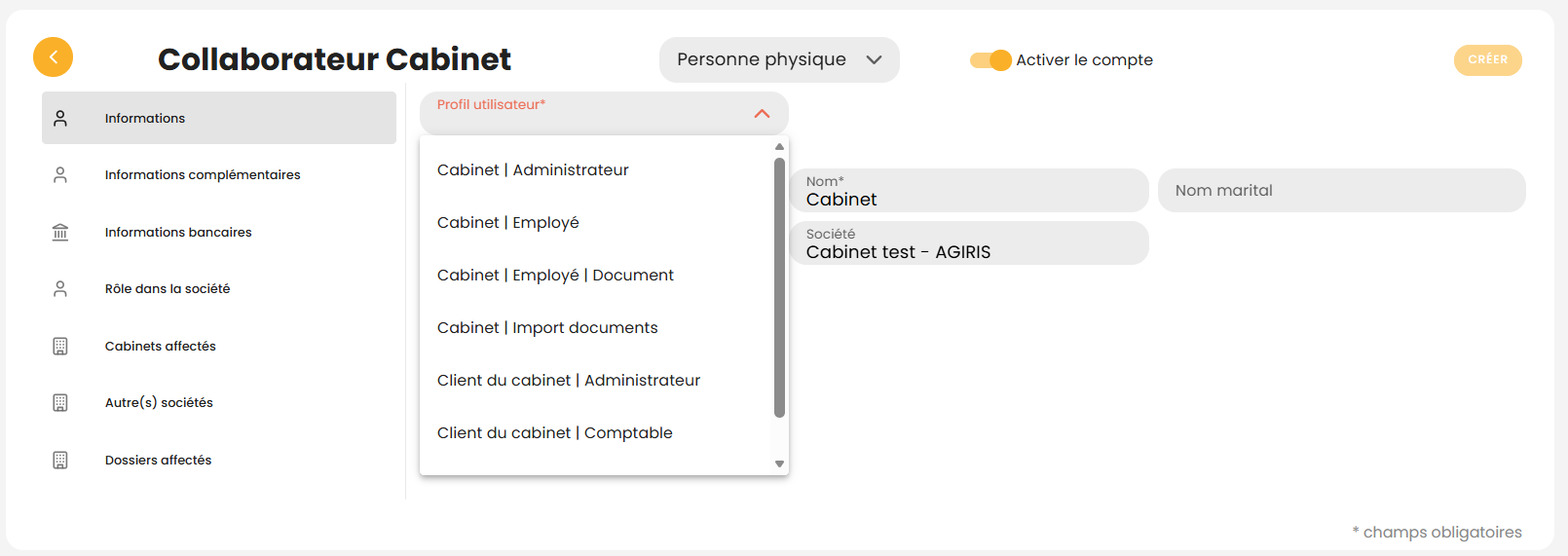
Task: Click the bank icon beside Informations bancaires
Action: pos(60,232)
